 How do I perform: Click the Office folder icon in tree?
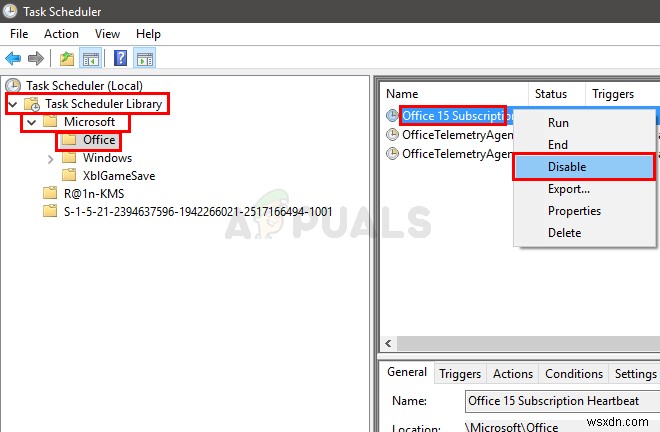tap(69, 140)
